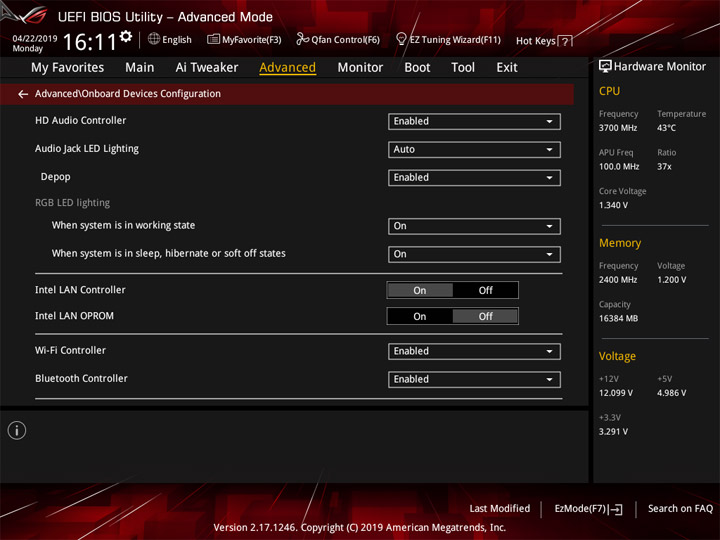
Task: Open the Tool tab
Action: coord(463,68)
